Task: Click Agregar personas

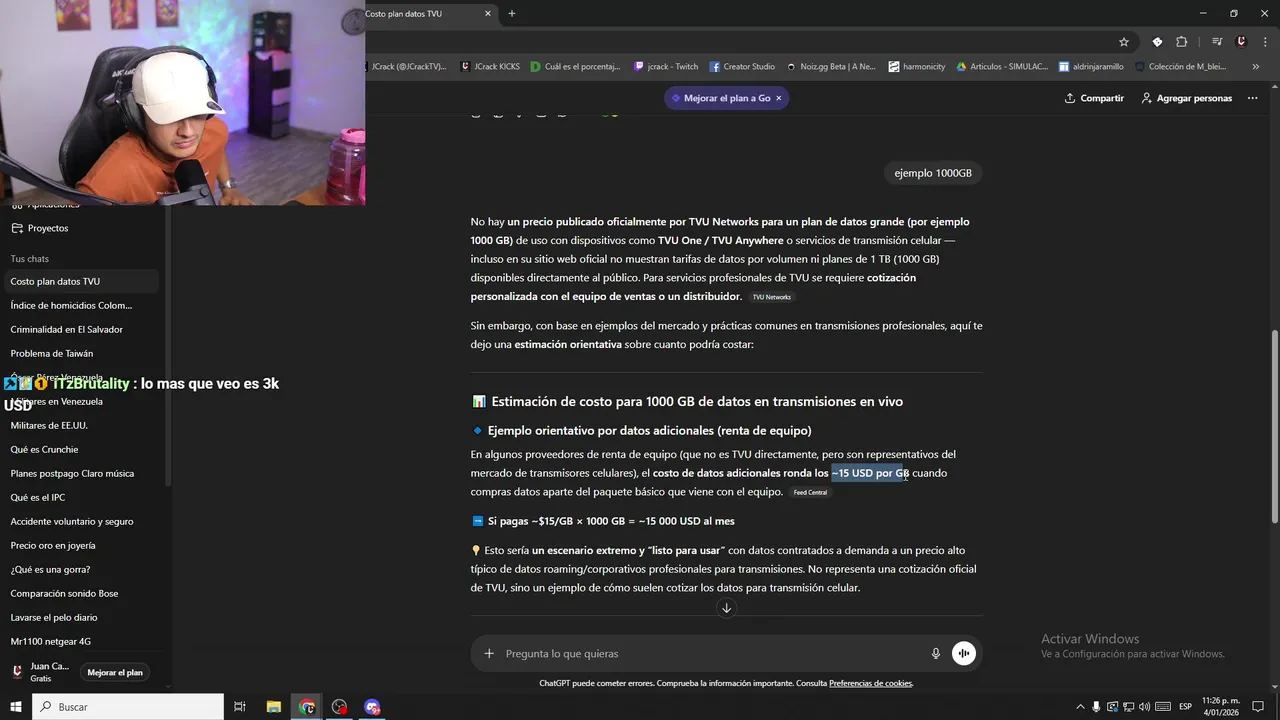Action: [x=1187, y=98]
